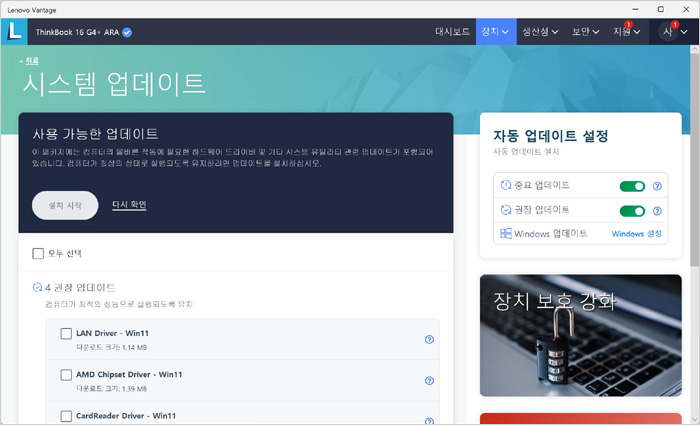Click the 다시 확인 link
Screen dimensions: 700x425
129,204
